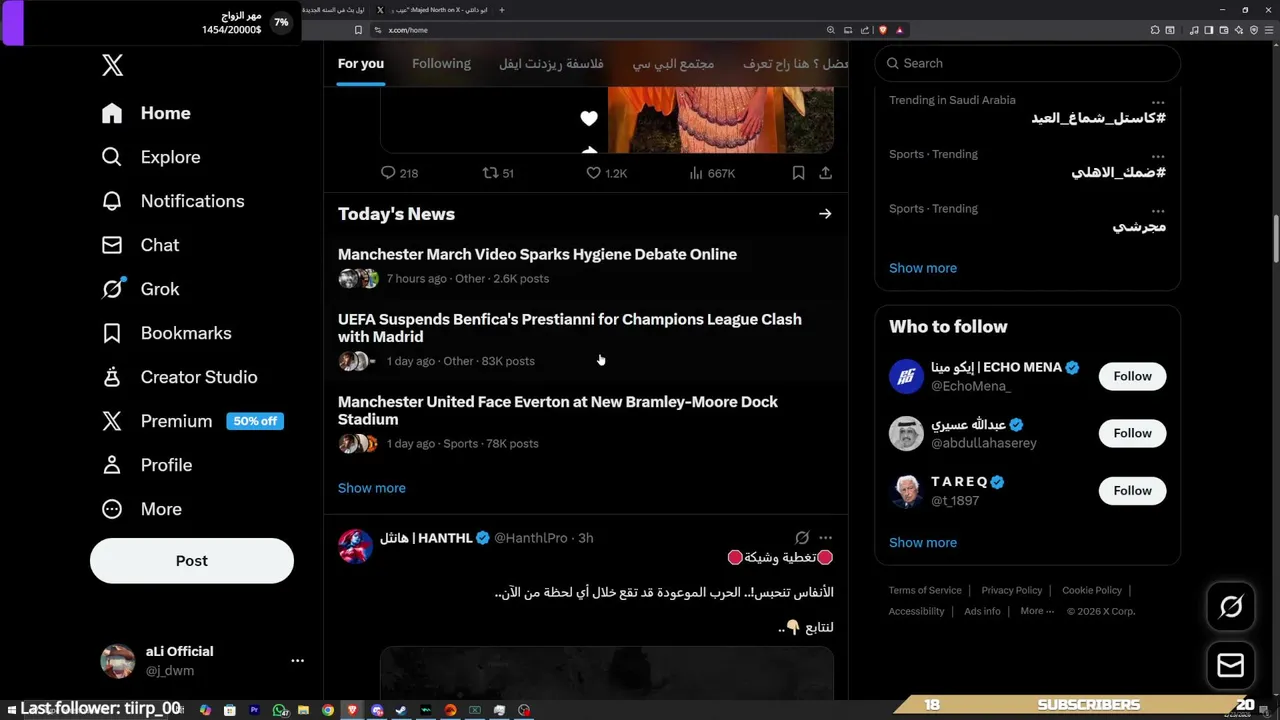Open Bookmarks from the sidebar

tap(166, 333)
